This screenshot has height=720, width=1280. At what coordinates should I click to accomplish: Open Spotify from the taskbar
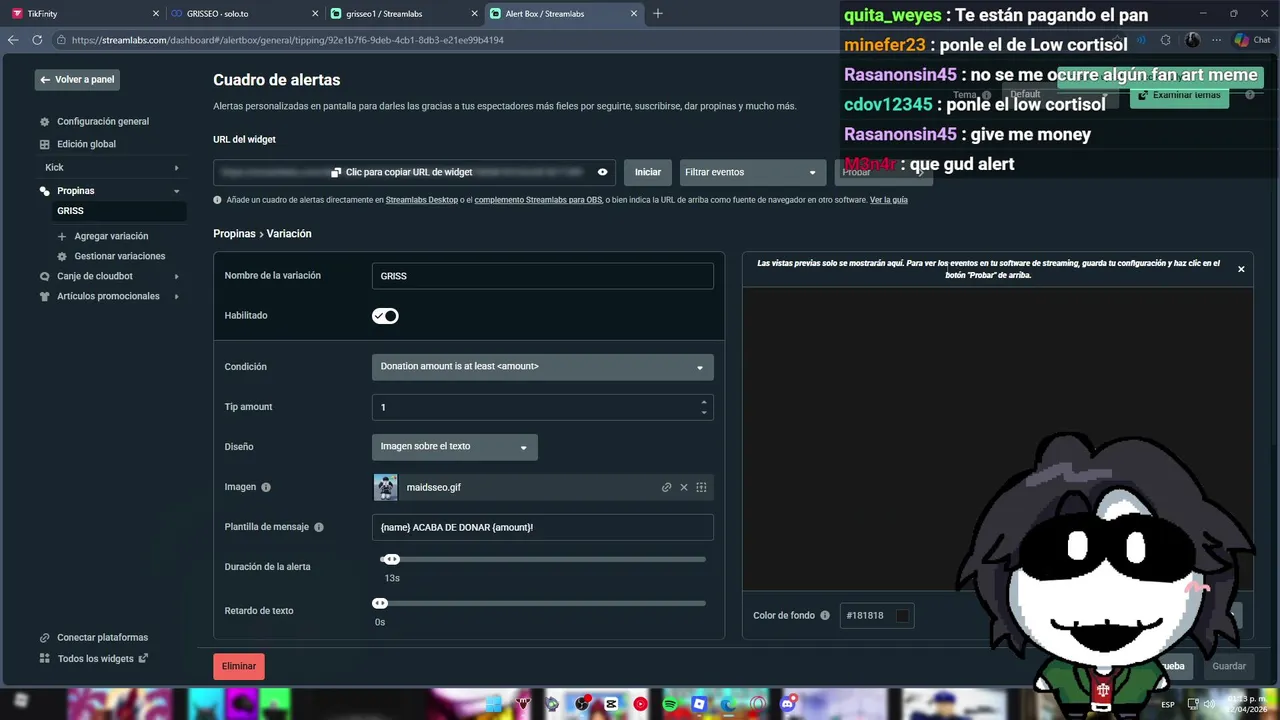coord(670,704)
